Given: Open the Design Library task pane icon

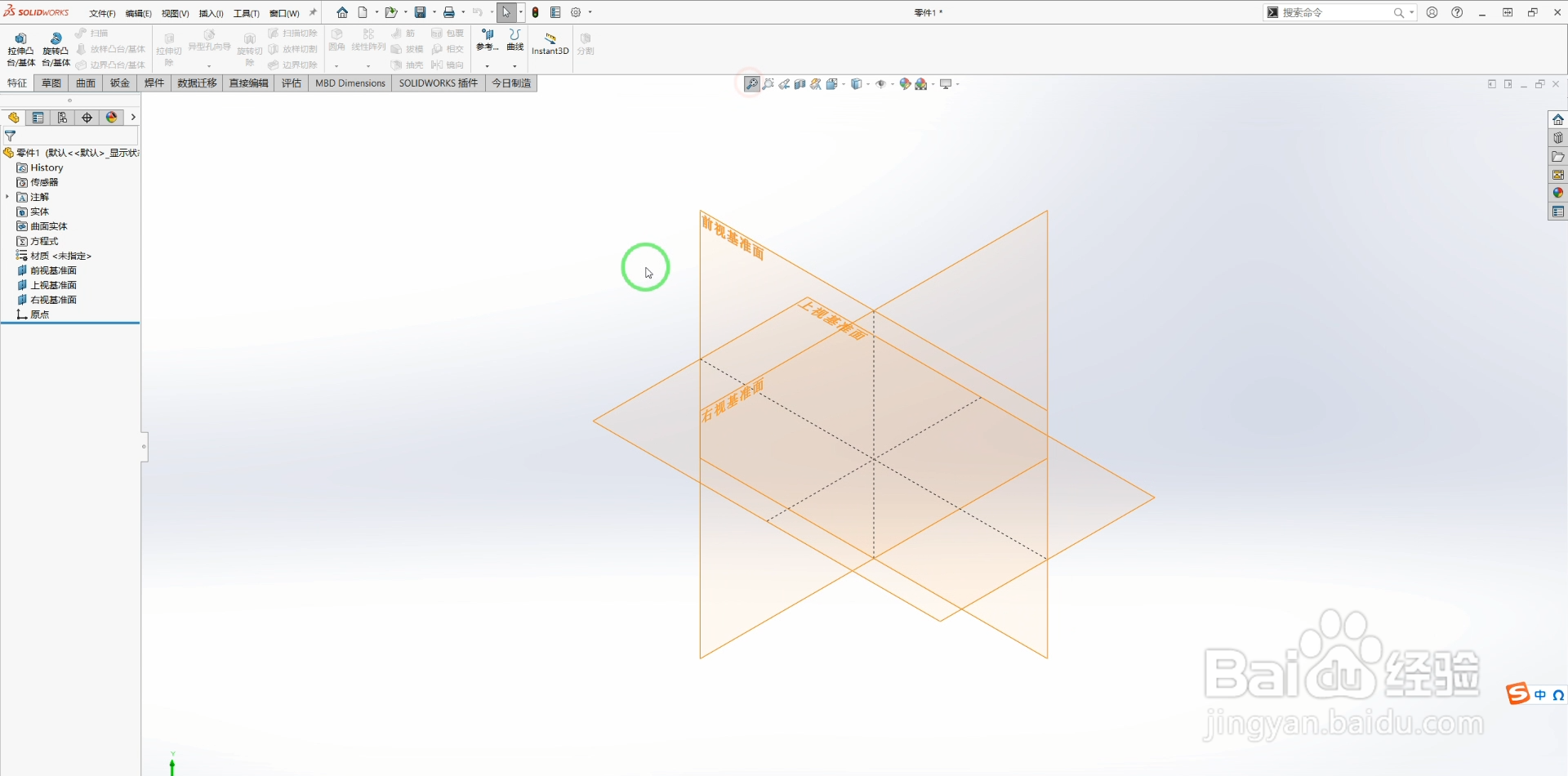Looking at the screenshot, I should coord(1558,138).
